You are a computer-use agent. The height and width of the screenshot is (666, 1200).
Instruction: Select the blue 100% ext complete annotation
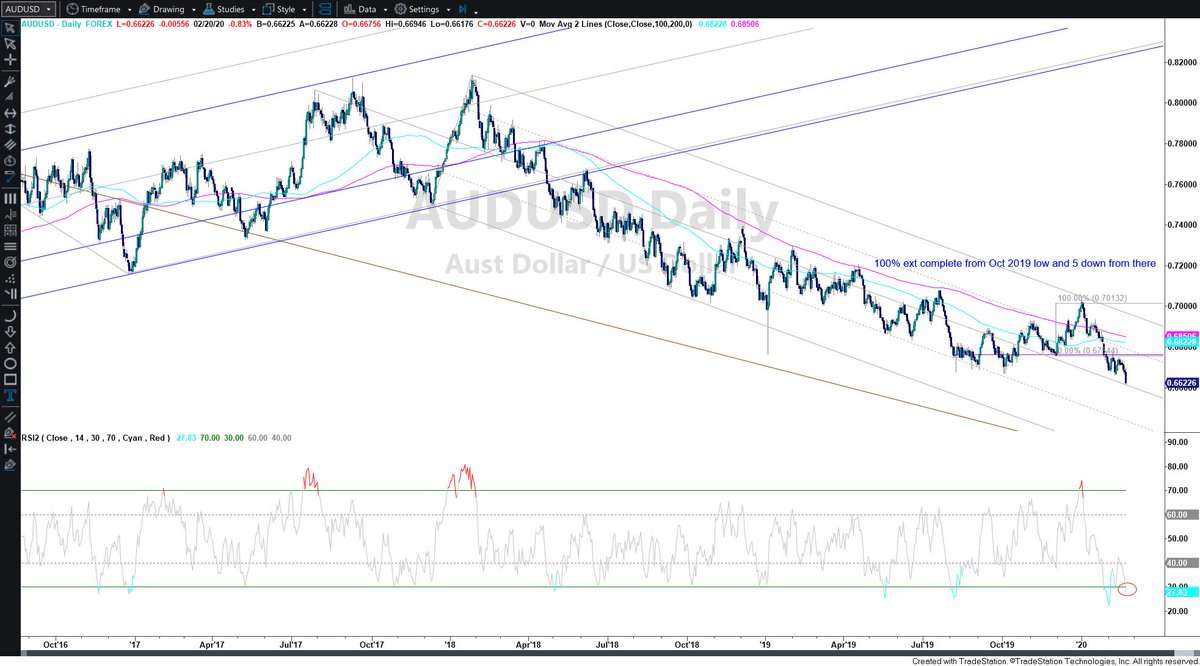pos(1015,263)
